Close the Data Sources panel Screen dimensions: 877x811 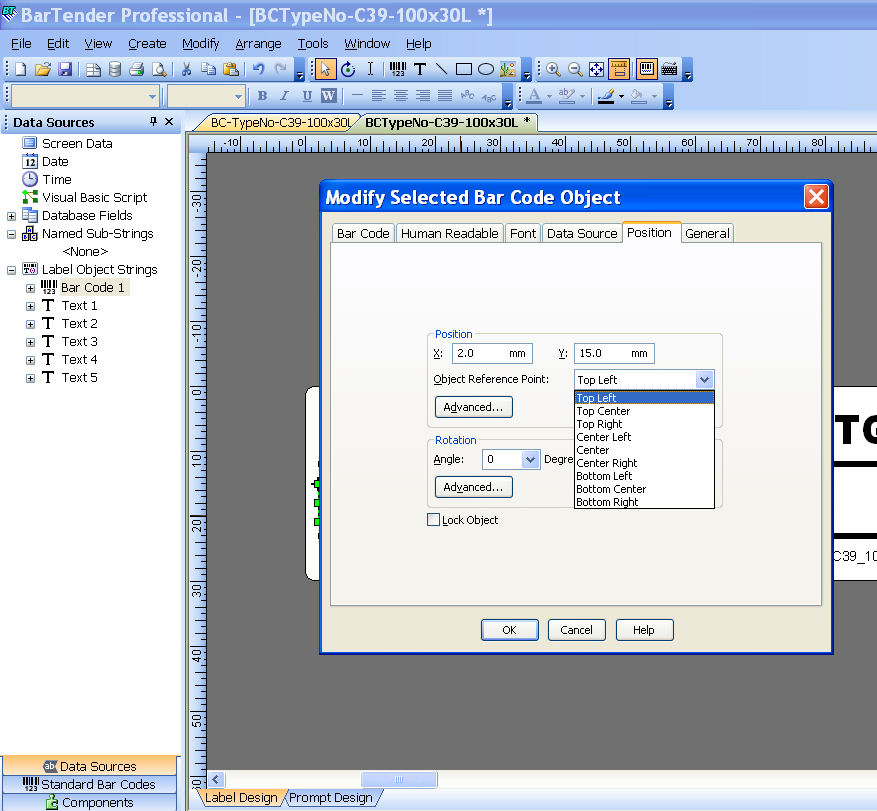point(169,121)
